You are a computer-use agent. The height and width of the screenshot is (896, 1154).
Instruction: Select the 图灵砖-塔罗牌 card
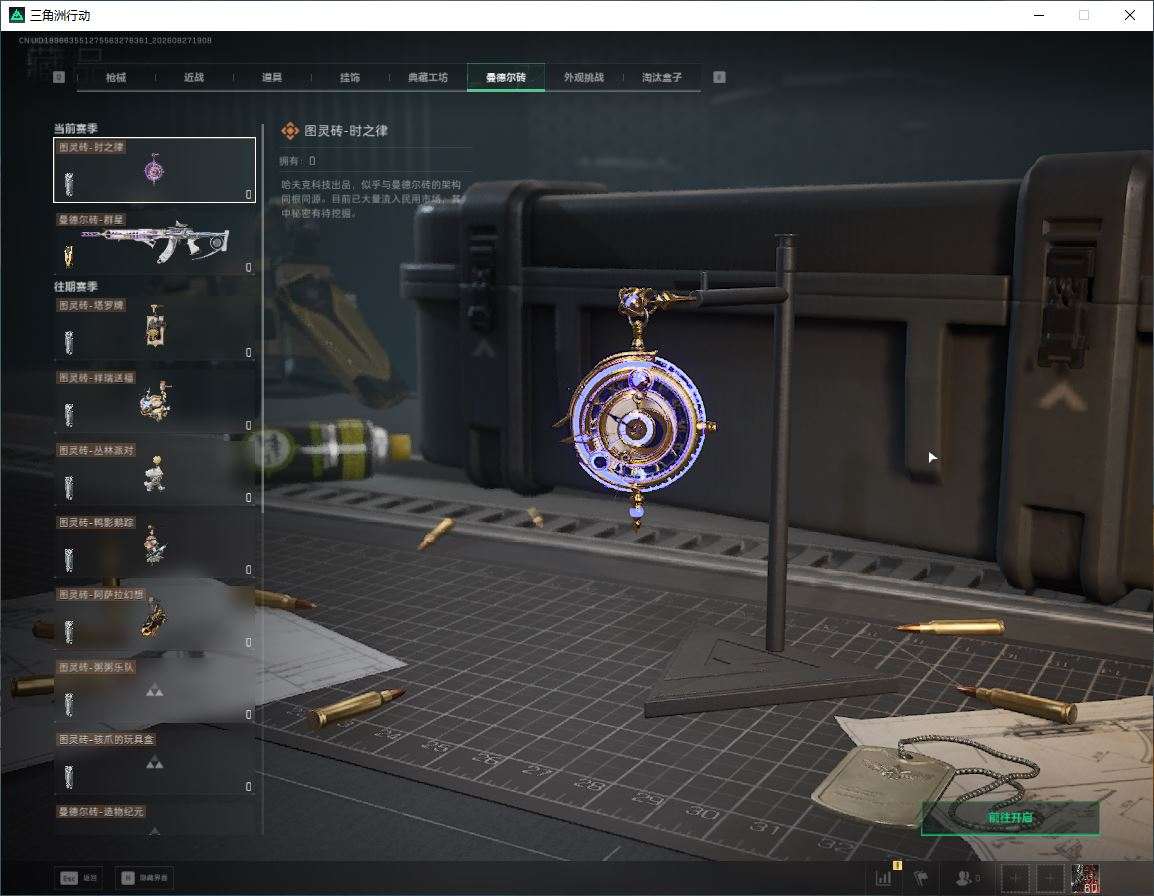click(x=155, y=328)
